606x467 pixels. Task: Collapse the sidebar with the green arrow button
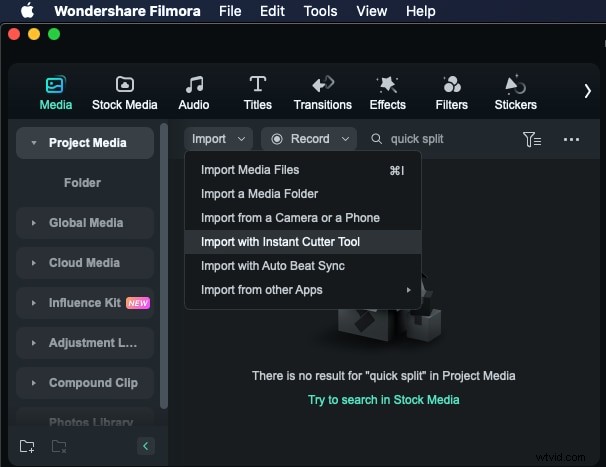point(145,446)
